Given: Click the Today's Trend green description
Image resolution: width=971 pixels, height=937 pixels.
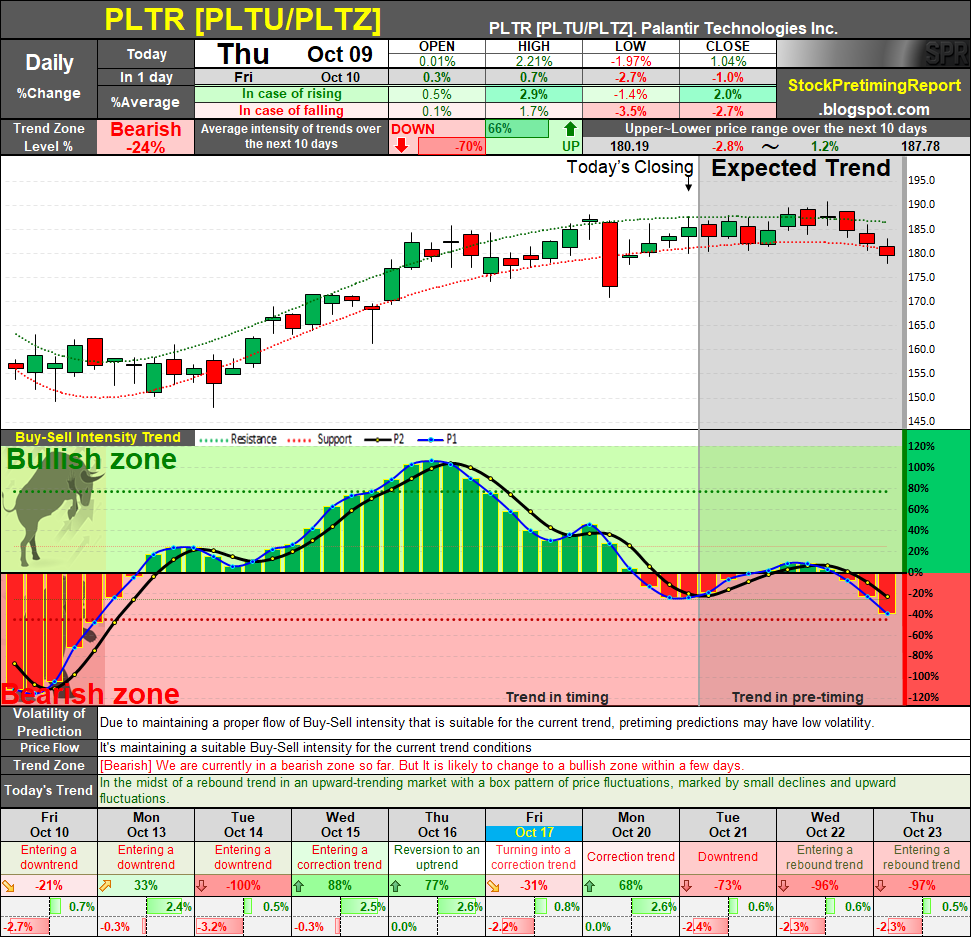Looking at the screenshot, I should coord(498,790).
